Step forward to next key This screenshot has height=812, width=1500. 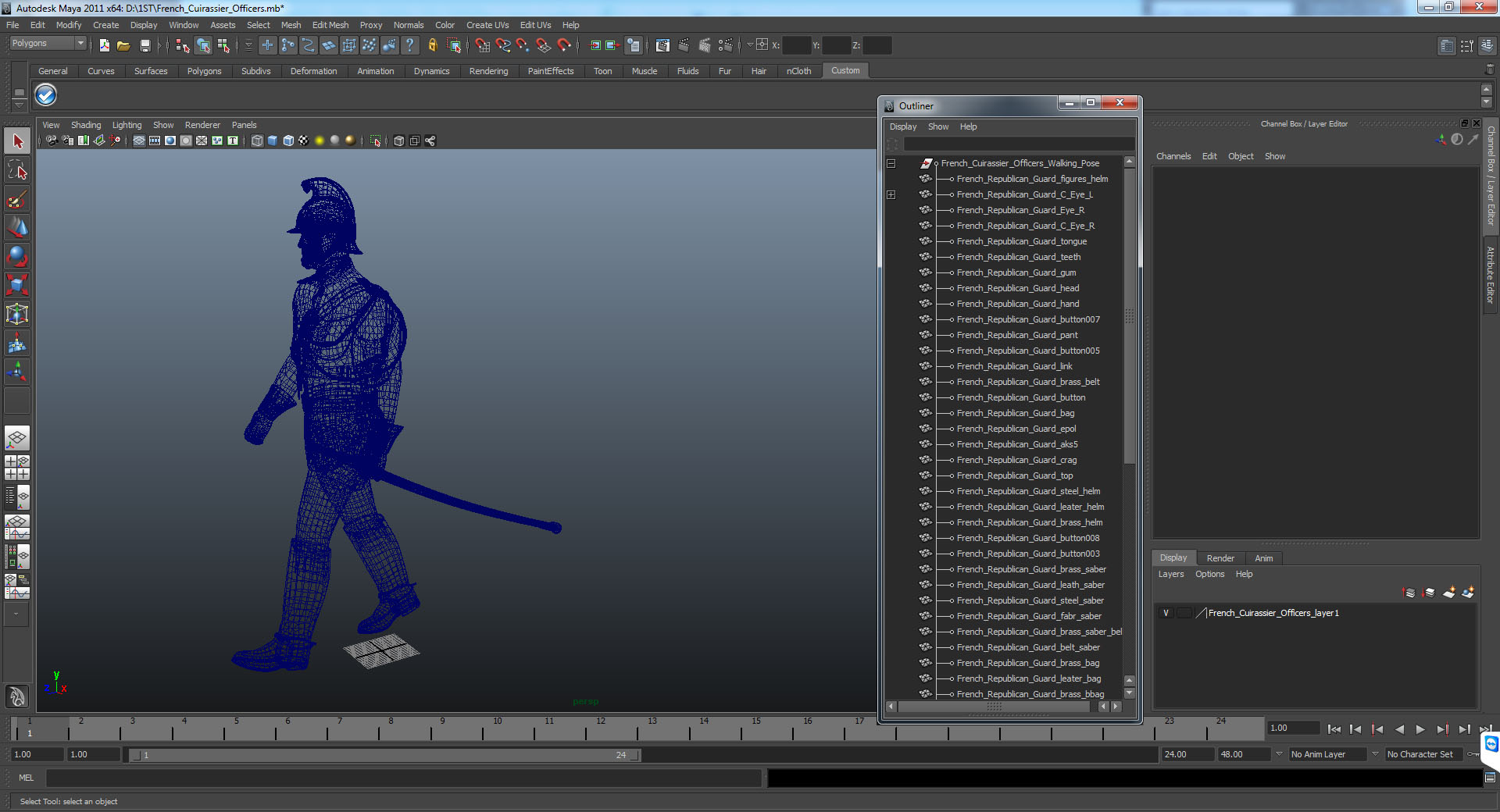1442,729
